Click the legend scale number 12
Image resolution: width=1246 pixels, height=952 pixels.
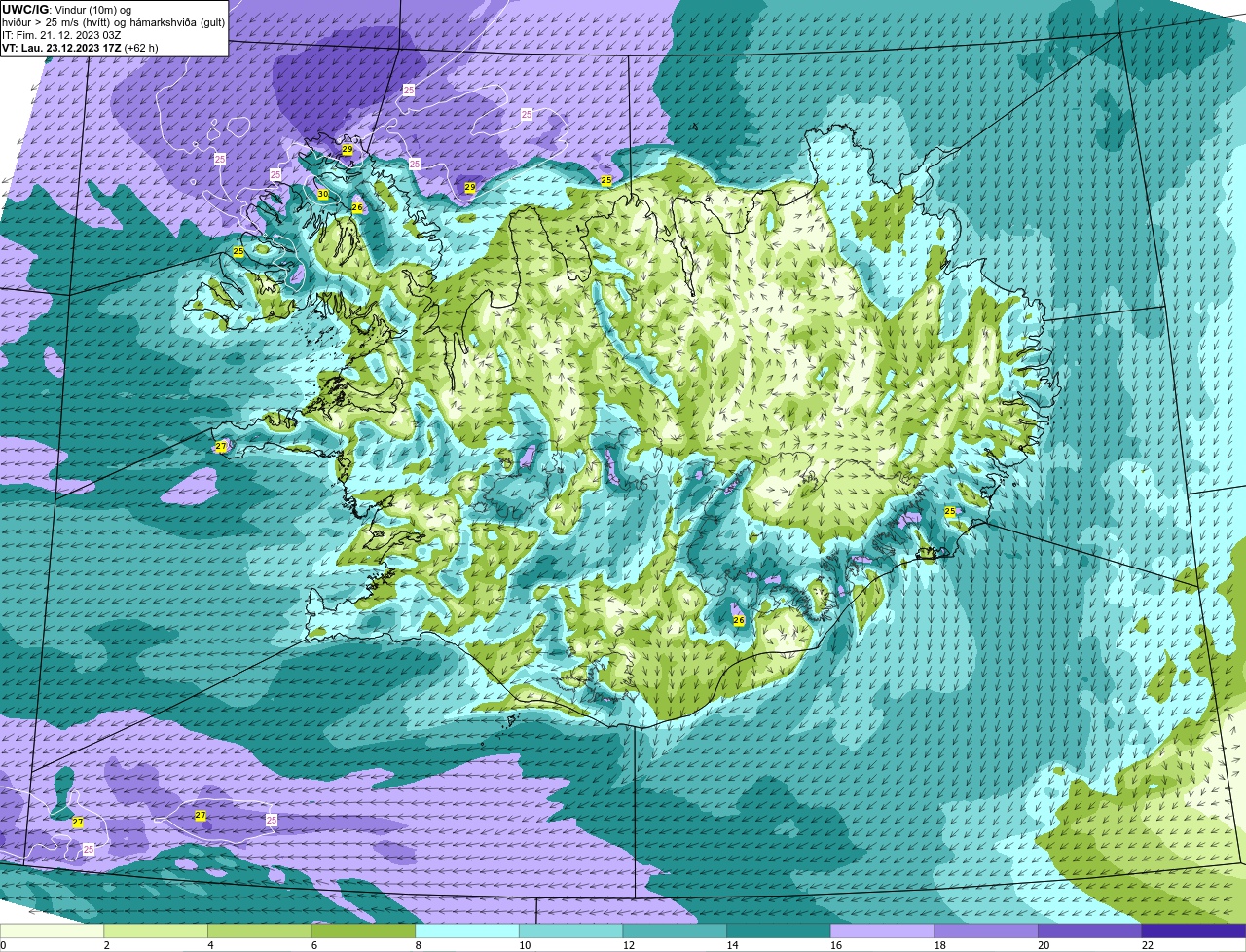629,945
